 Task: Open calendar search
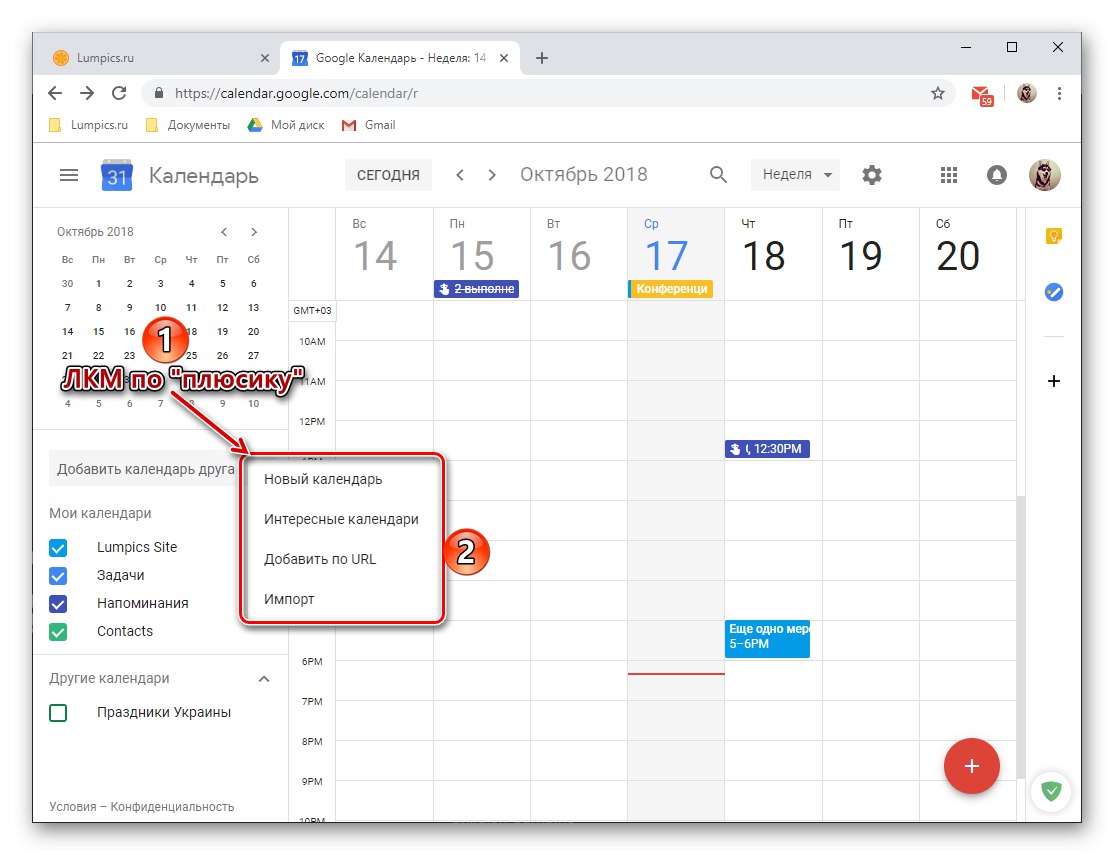[x=718, y=174]
